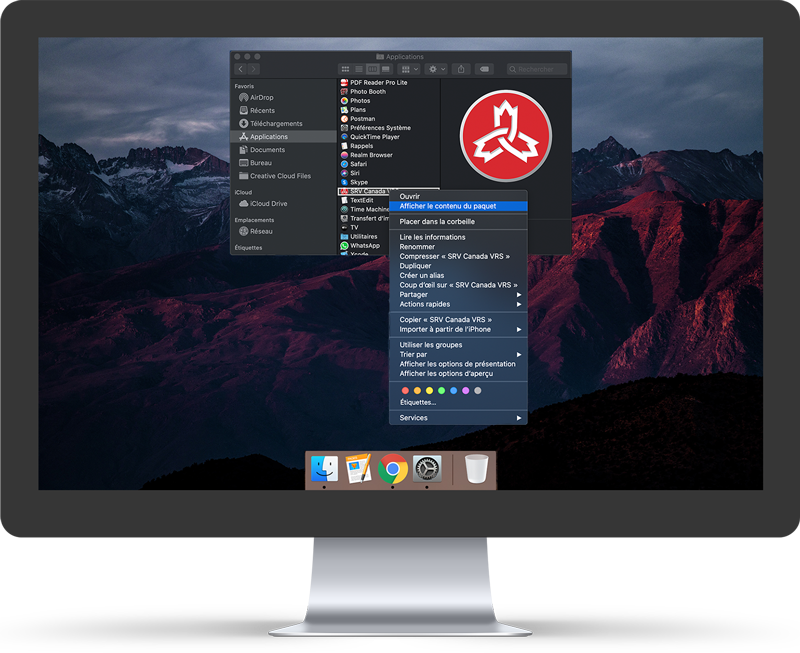Choose Créer un alias
800x653 pixels.
pyautogui.click(x=458, y=275)
